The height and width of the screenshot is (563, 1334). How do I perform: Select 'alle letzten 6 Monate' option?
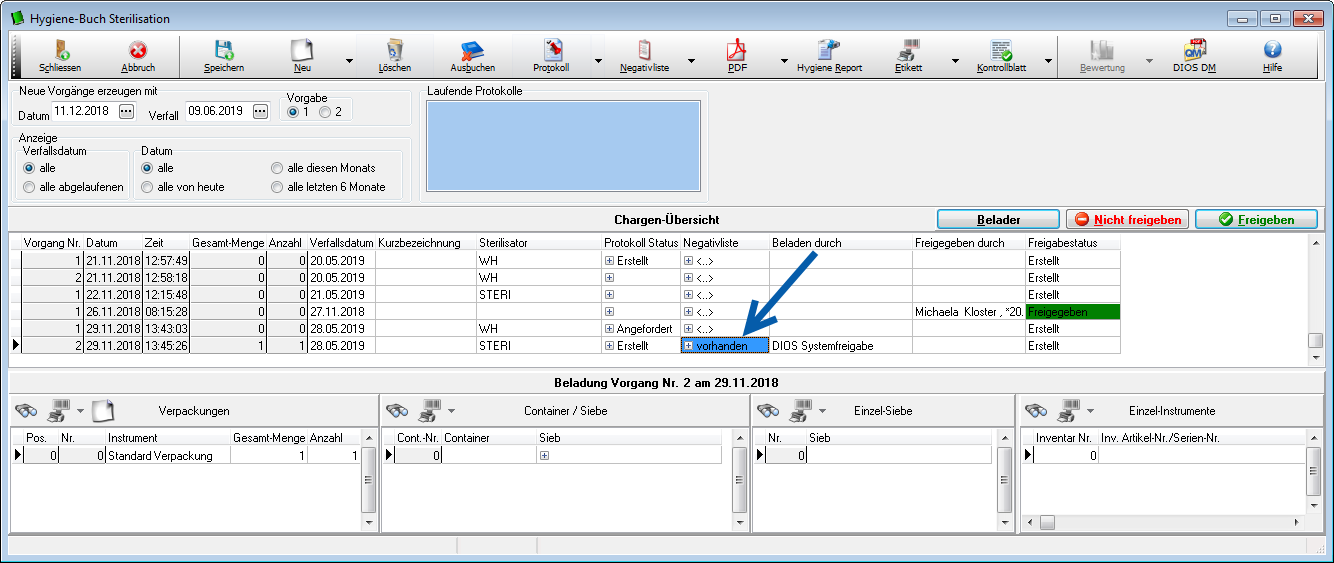click(x=277, y=187)
